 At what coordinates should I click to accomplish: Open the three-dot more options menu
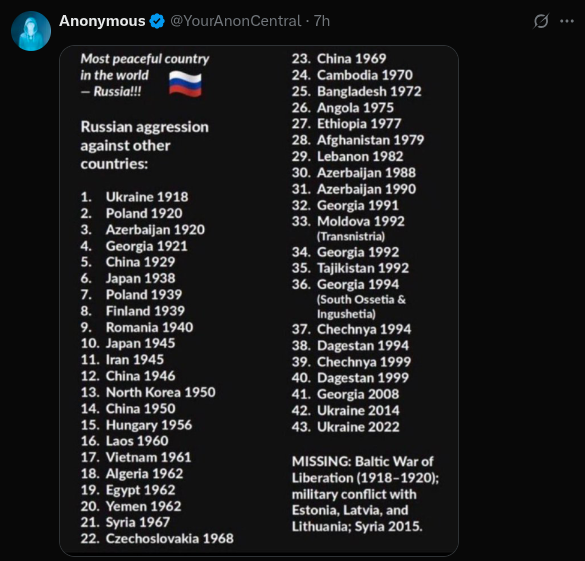click(x=567, y=21)
